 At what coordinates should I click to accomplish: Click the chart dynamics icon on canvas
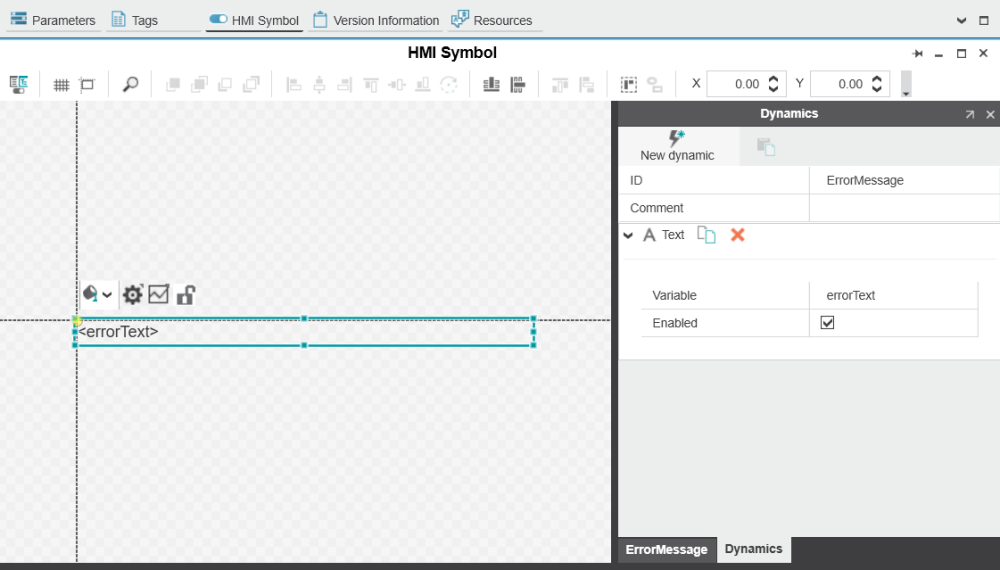[x=159, y=294]
